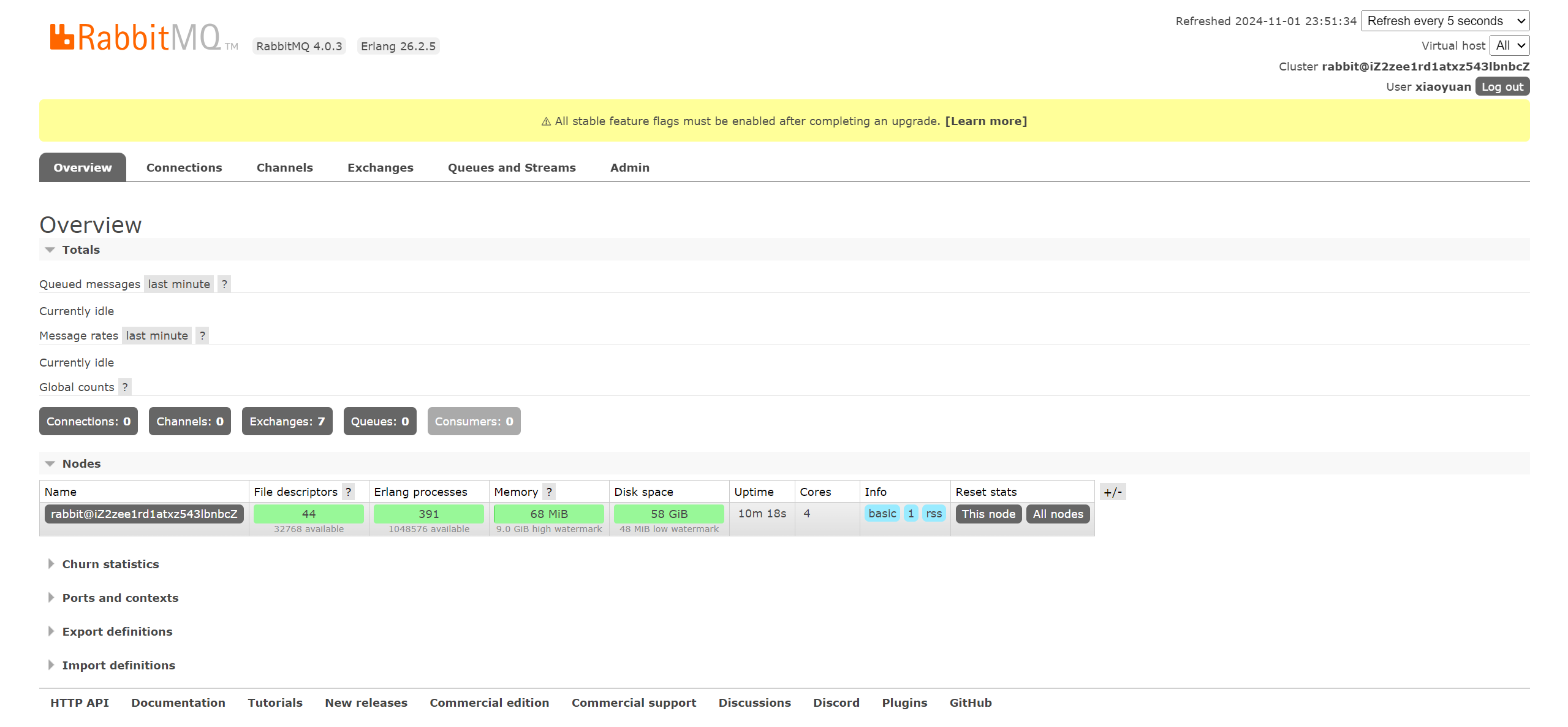This screenshot has width=1568, height=727.
Task: Open help for File descriptors column
Action: click(348, 492)
